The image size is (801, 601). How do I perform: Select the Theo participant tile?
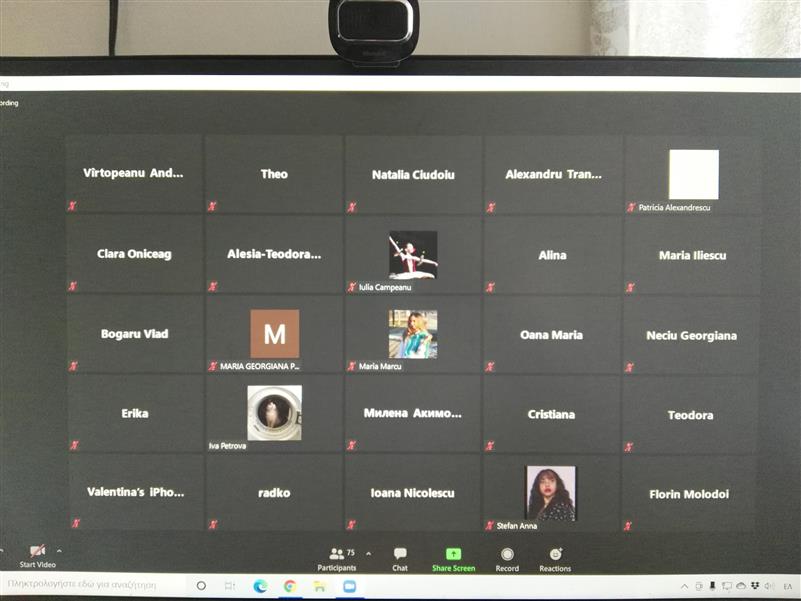pos(274,174)
